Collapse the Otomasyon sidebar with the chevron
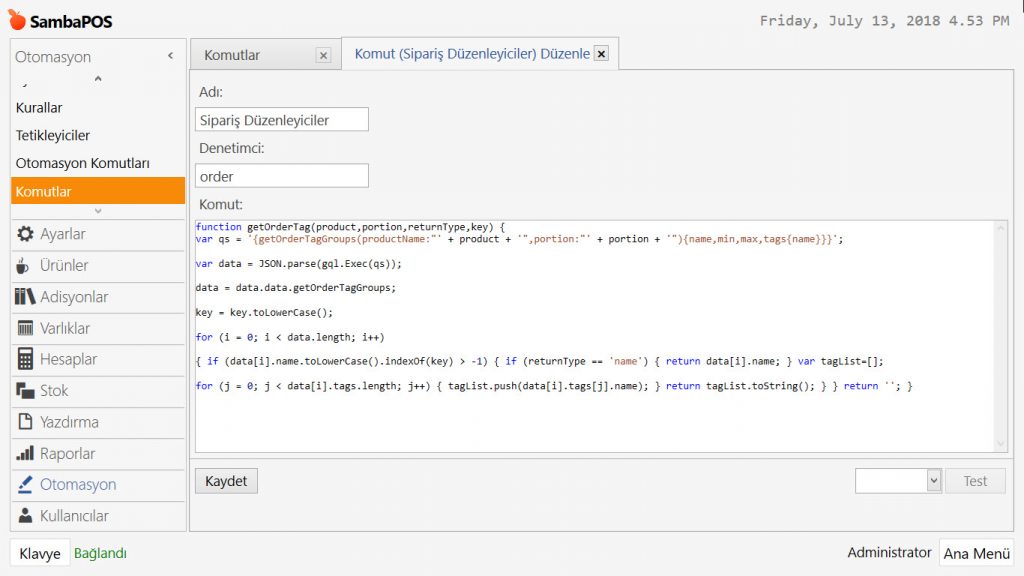 click(x=170, y=57)
